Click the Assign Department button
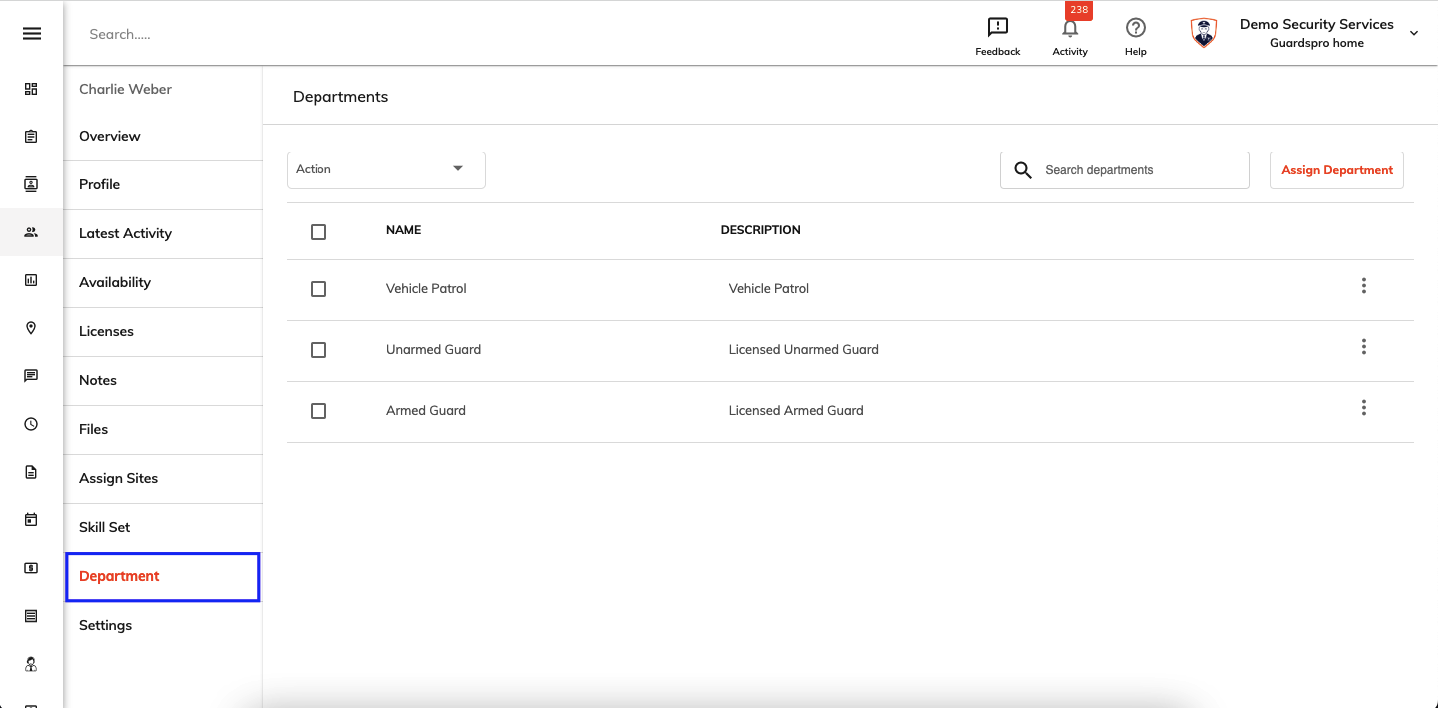1438x708 pixels. tap(1337, 170)
